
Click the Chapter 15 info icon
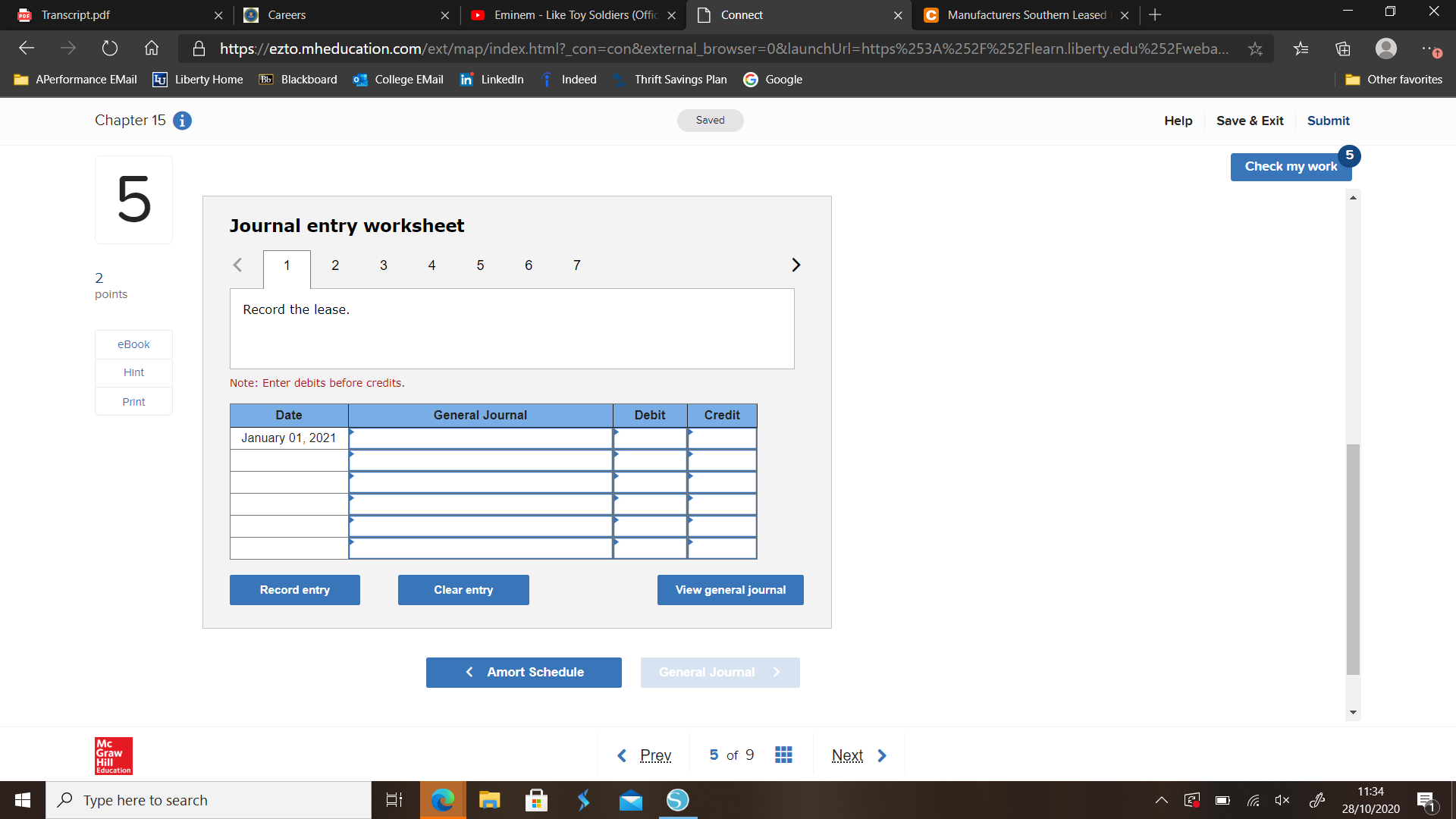click(181, 121)
